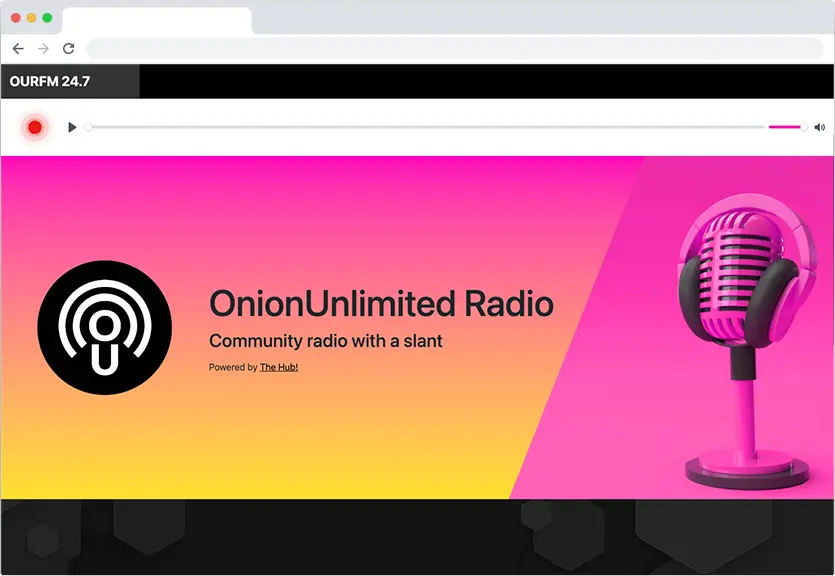This screenshot has width=835, height=576.
Task: Mute audio using the speaker icon
Action: pyautogui.click(x=820, y=127)
